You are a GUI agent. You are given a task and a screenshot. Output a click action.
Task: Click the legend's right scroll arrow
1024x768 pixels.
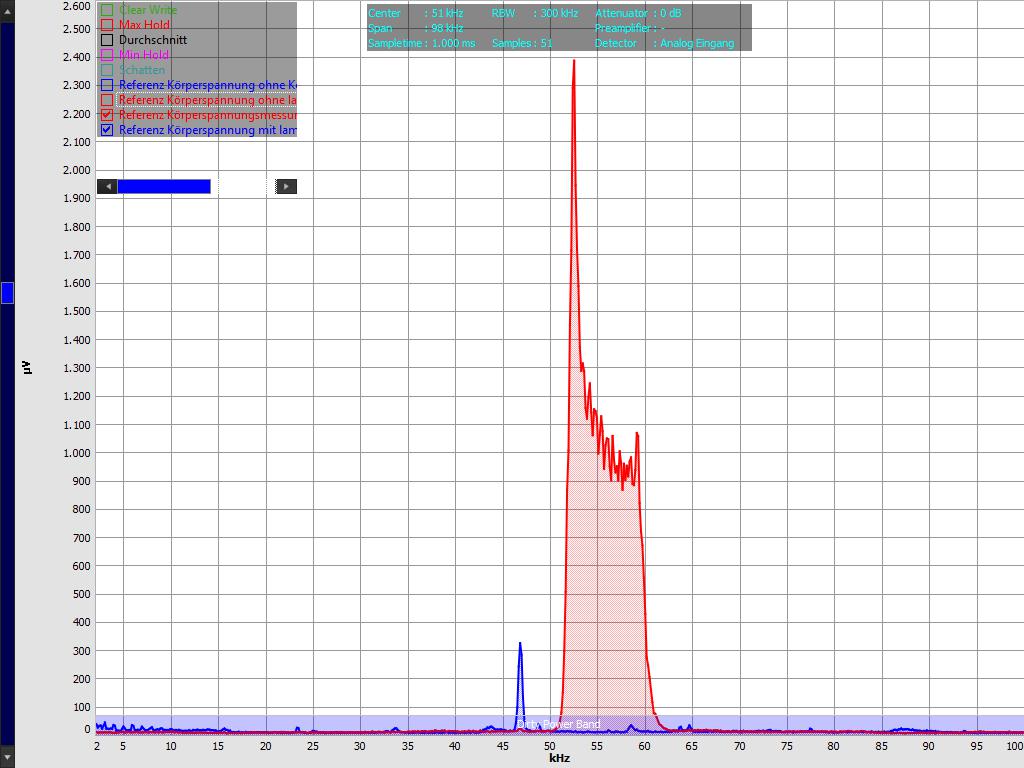(286, 186)
